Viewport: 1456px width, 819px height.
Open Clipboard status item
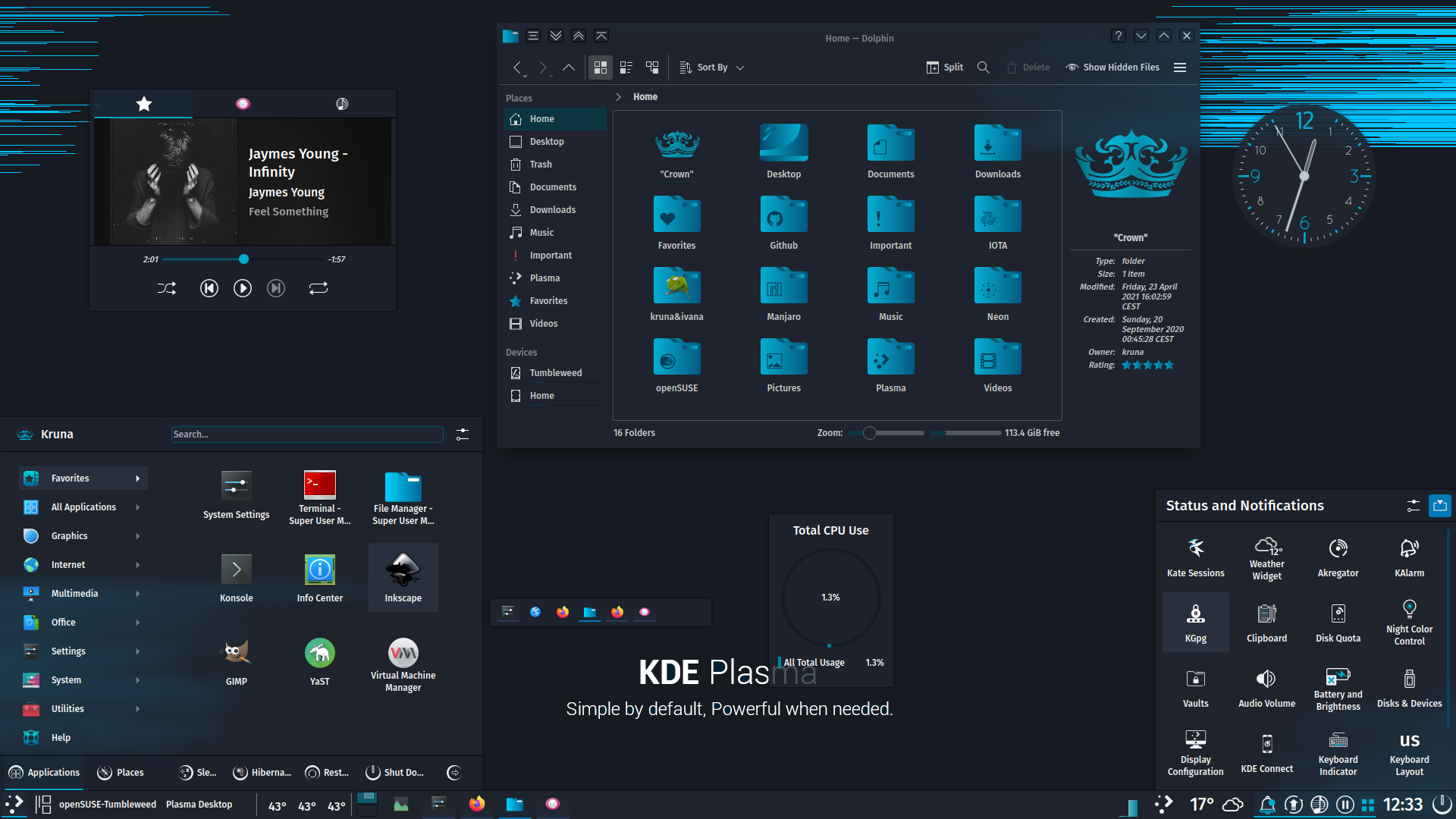coord(1266,623)
